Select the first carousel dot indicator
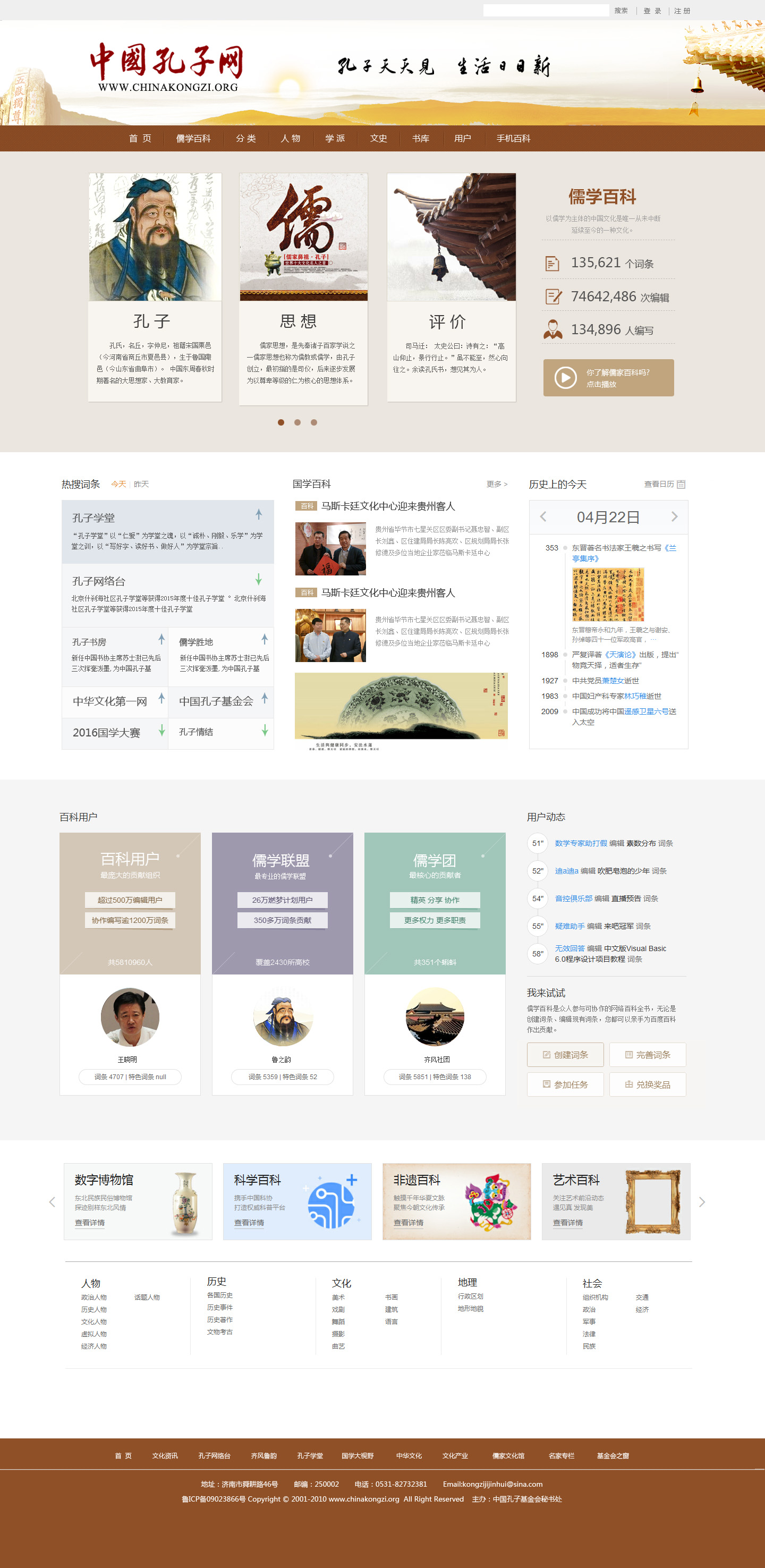 pos(280,422)
